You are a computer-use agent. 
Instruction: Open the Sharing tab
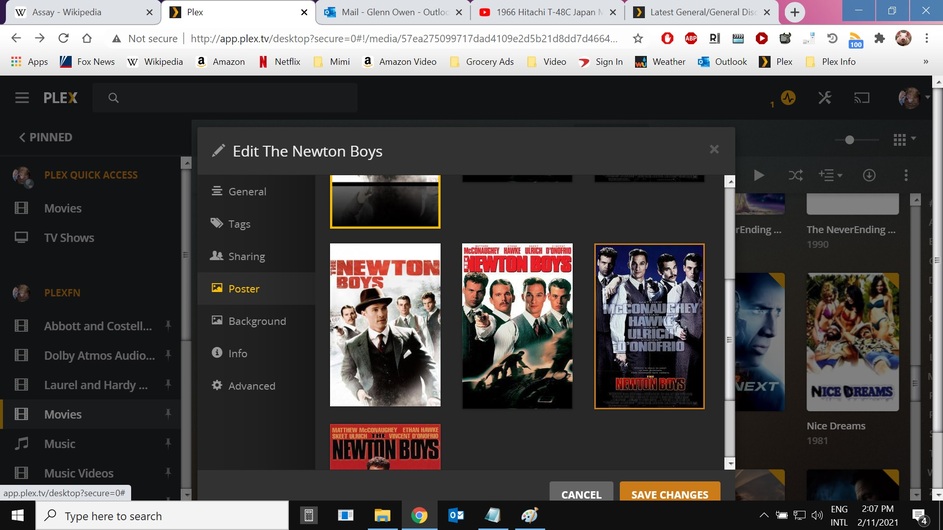click(x=256, y=256)
